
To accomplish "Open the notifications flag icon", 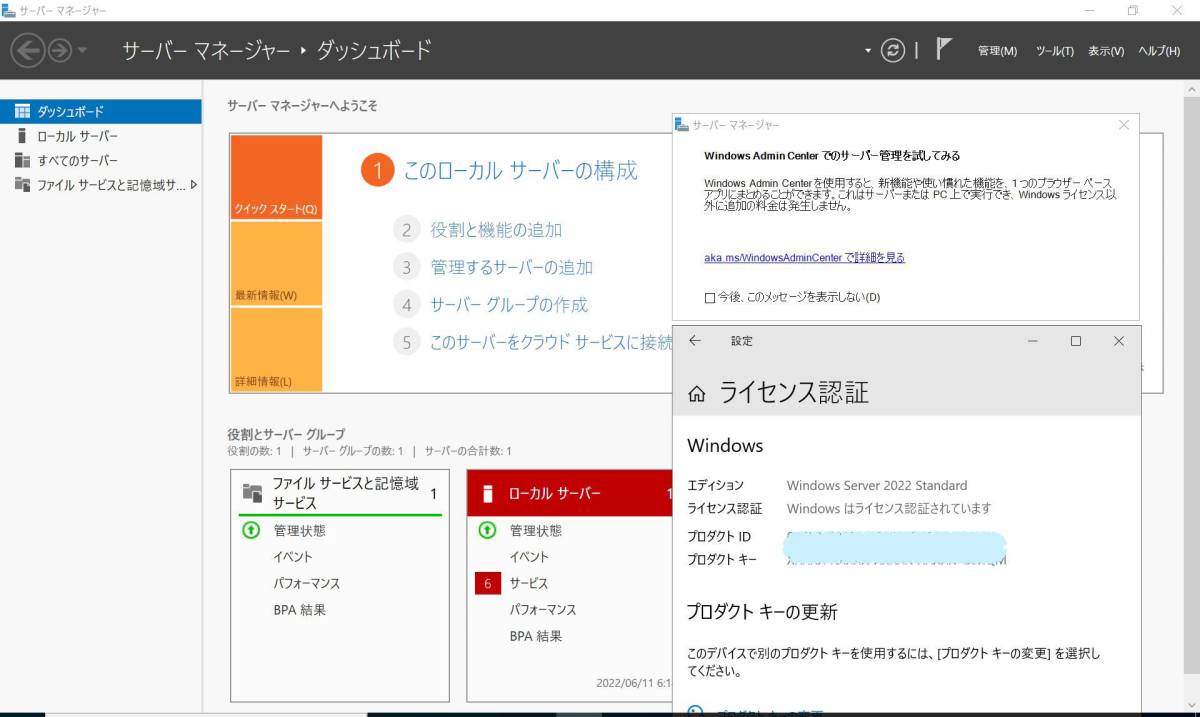I will [943, 49].
